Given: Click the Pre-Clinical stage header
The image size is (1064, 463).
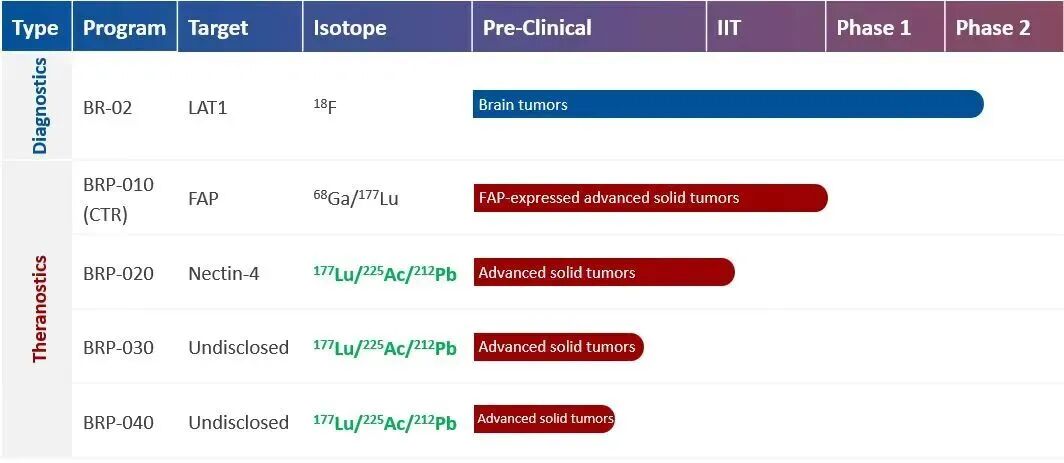Looking at the screenshot, I should click(537, 27).
